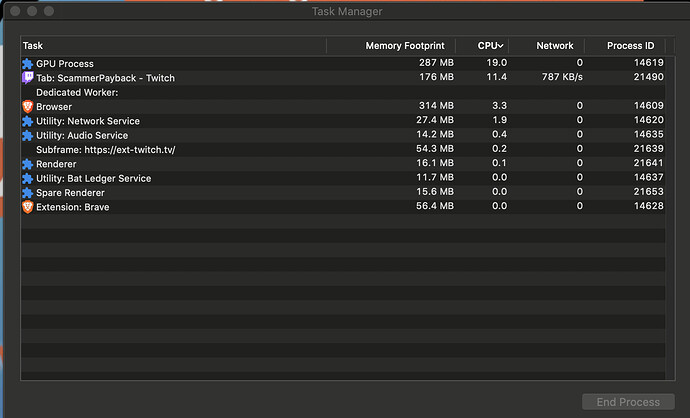Click process ID 14635
Viewport: 690px width, 418px height.
coord(648,134)
